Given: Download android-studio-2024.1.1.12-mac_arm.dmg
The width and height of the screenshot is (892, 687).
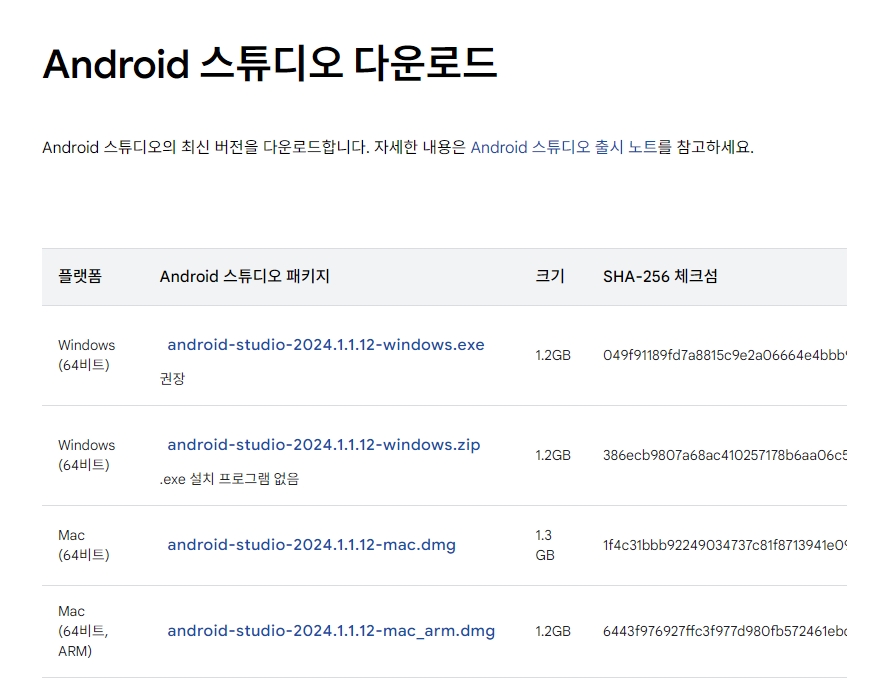Looking at the screenshot, I should [x=331, y=631].
